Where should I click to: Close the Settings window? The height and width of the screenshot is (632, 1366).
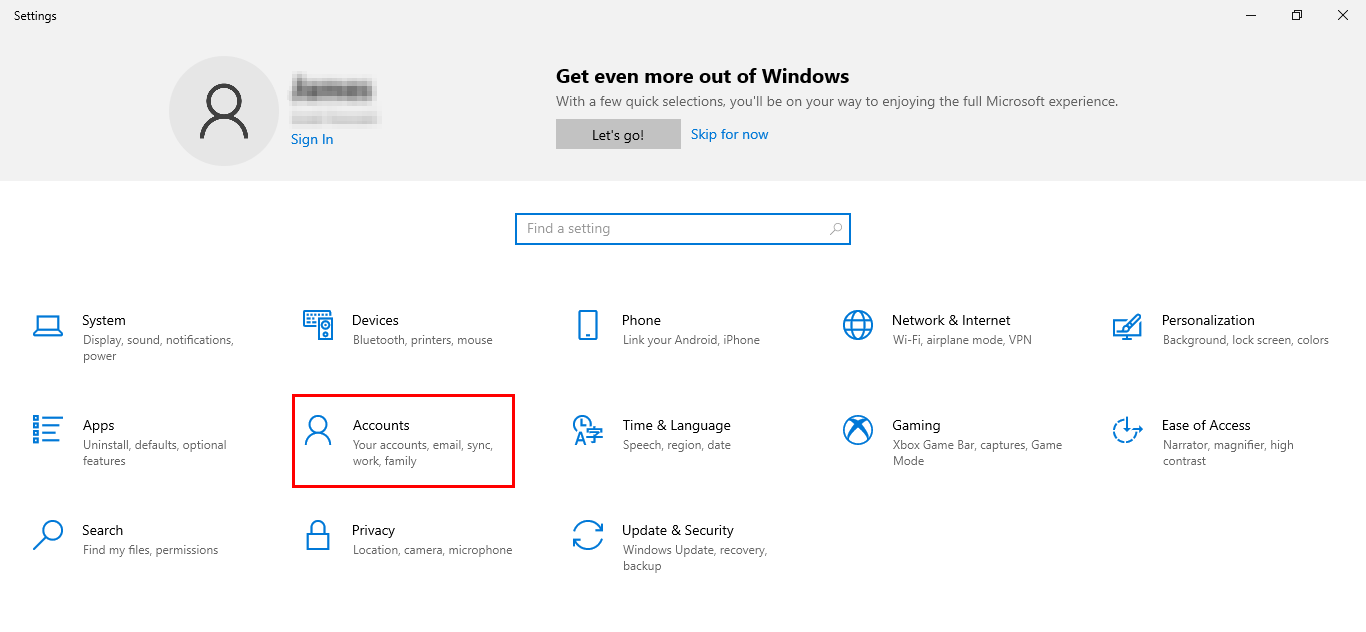click(1343, 15)
